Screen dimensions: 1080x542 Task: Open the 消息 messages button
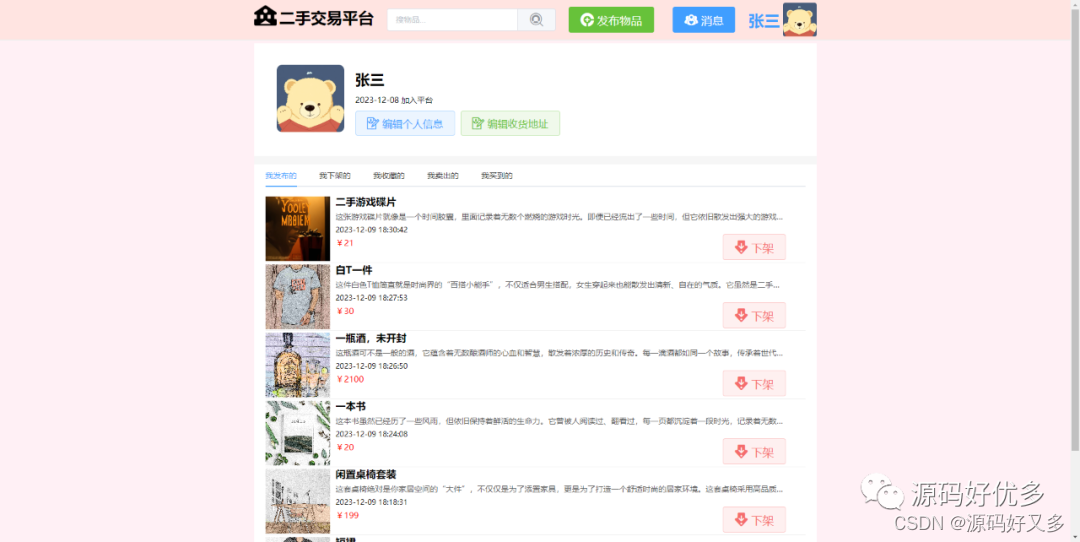click(x=703, y=20)
